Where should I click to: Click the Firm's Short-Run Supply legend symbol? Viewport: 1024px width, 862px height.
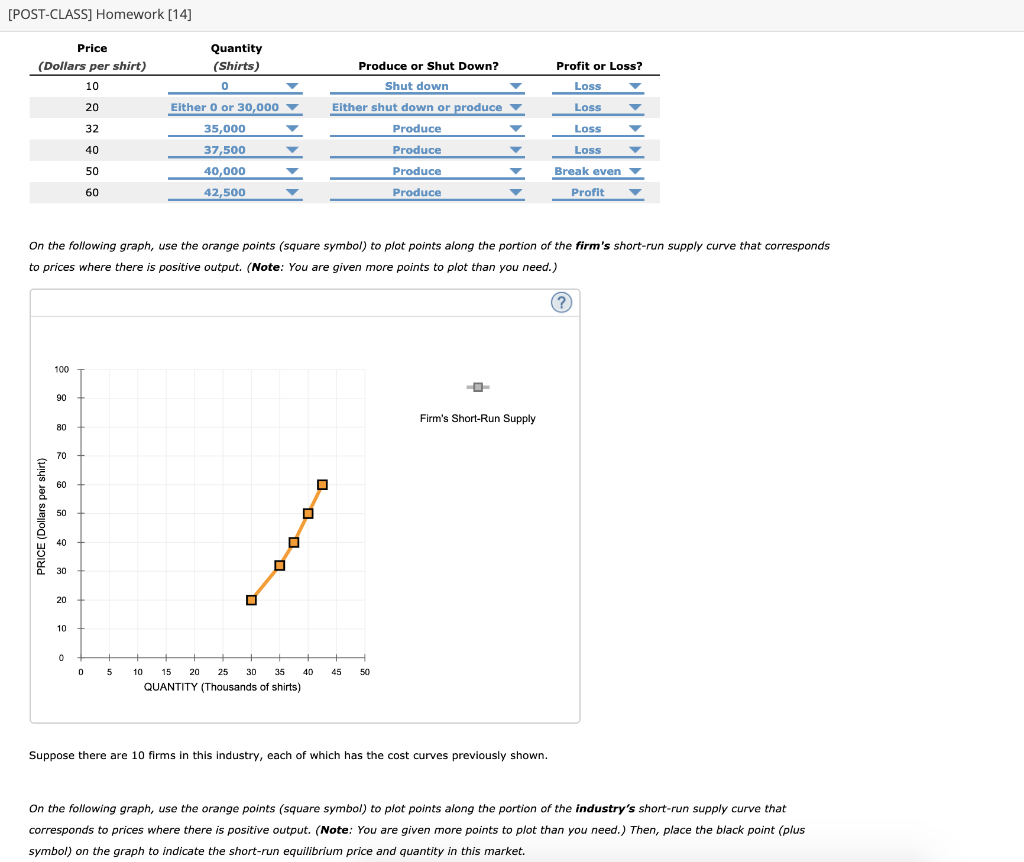click(477, 387)
